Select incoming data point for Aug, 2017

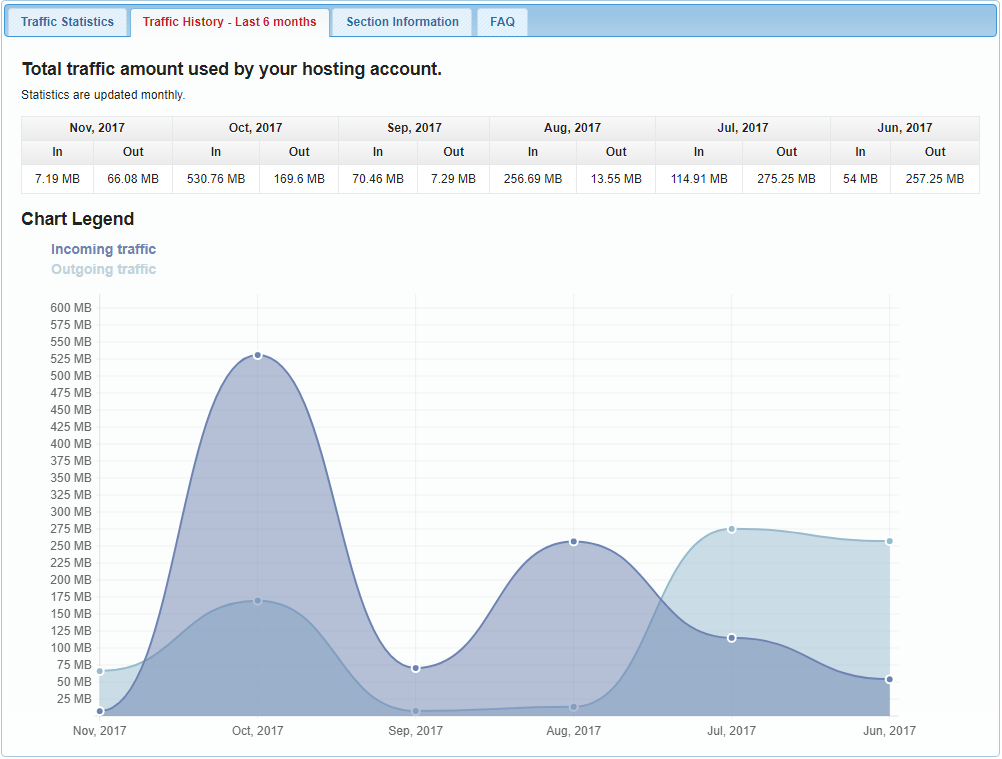tap(574, 541)
